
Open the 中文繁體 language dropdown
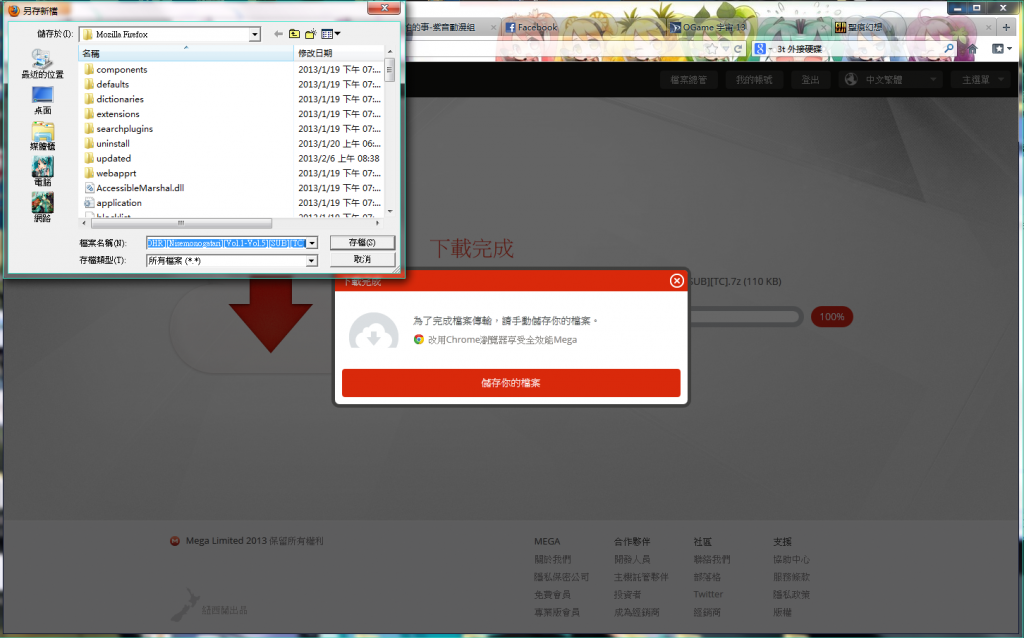click(891, 80)
